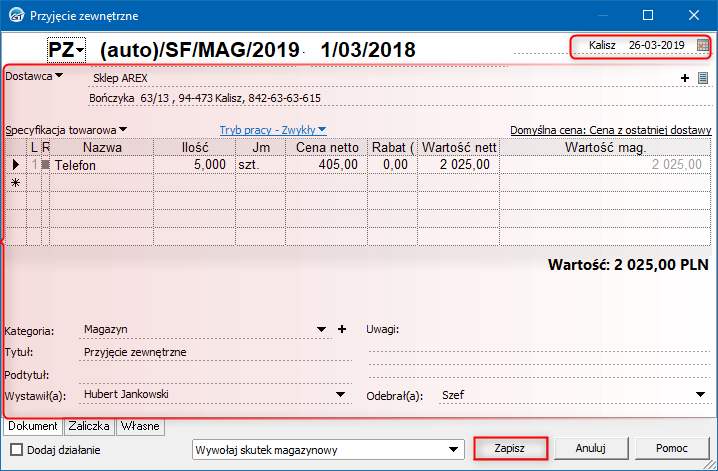Open the supplier list icon

[703, 78]
